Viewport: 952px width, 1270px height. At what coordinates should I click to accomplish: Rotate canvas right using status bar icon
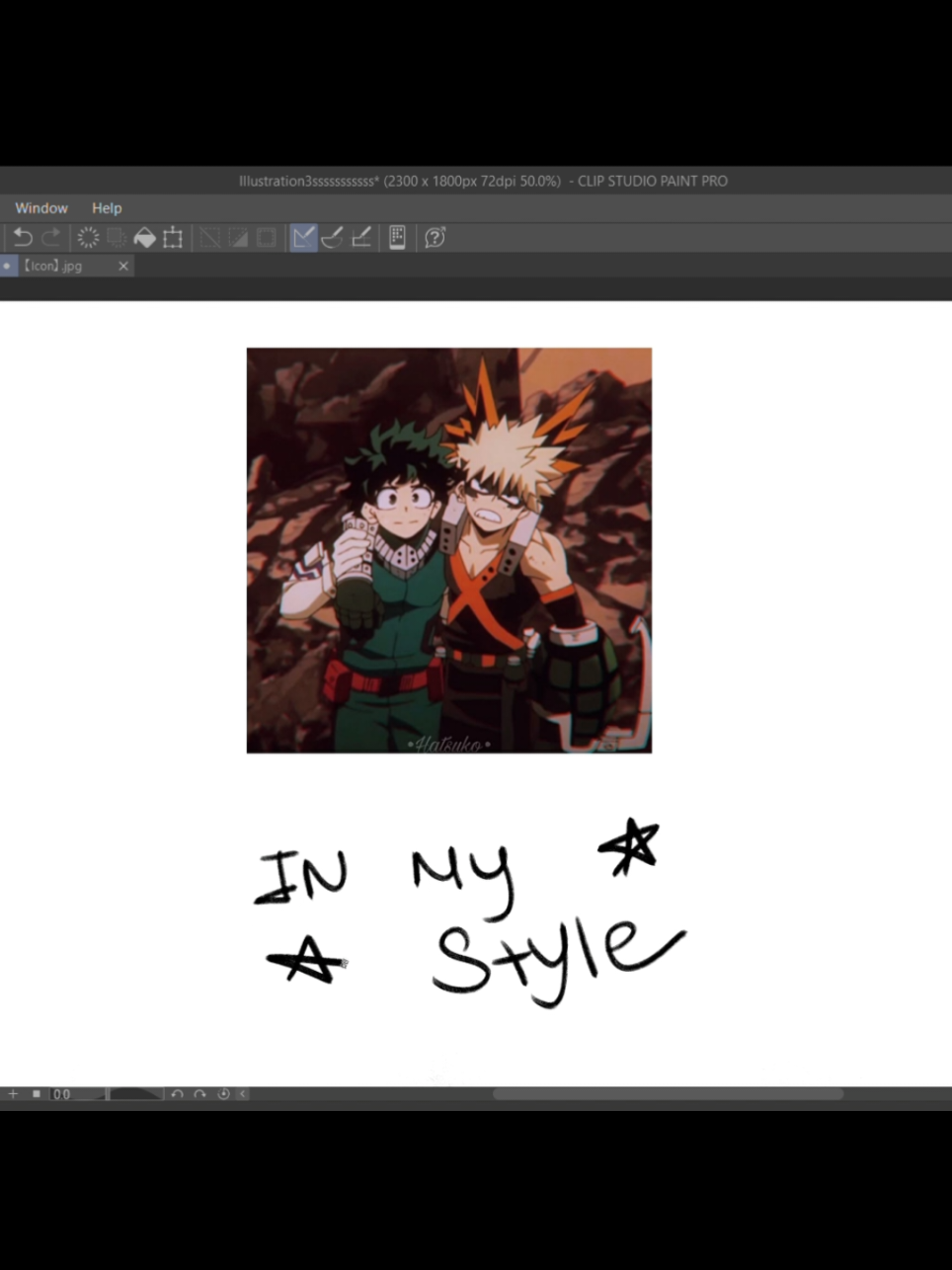click(x=199, y=1093)
